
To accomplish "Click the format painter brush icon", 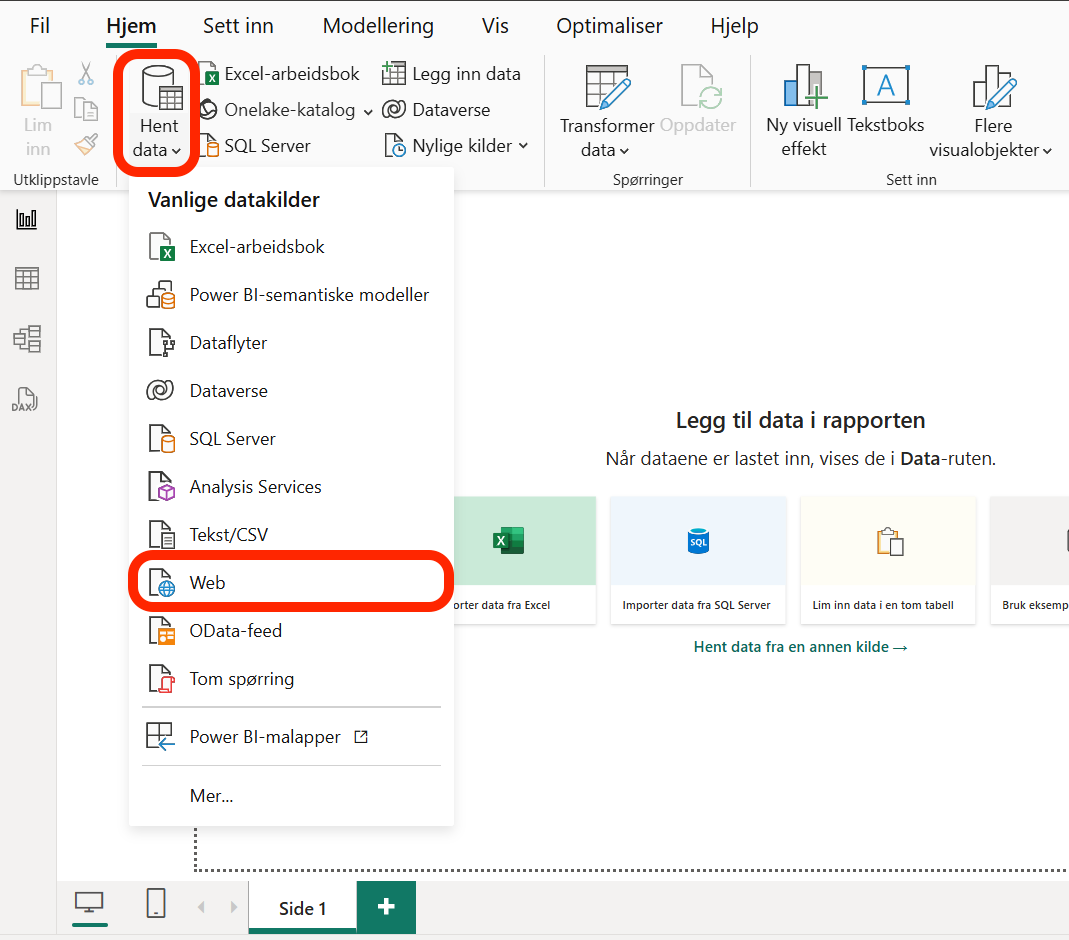I will (86, 144).
